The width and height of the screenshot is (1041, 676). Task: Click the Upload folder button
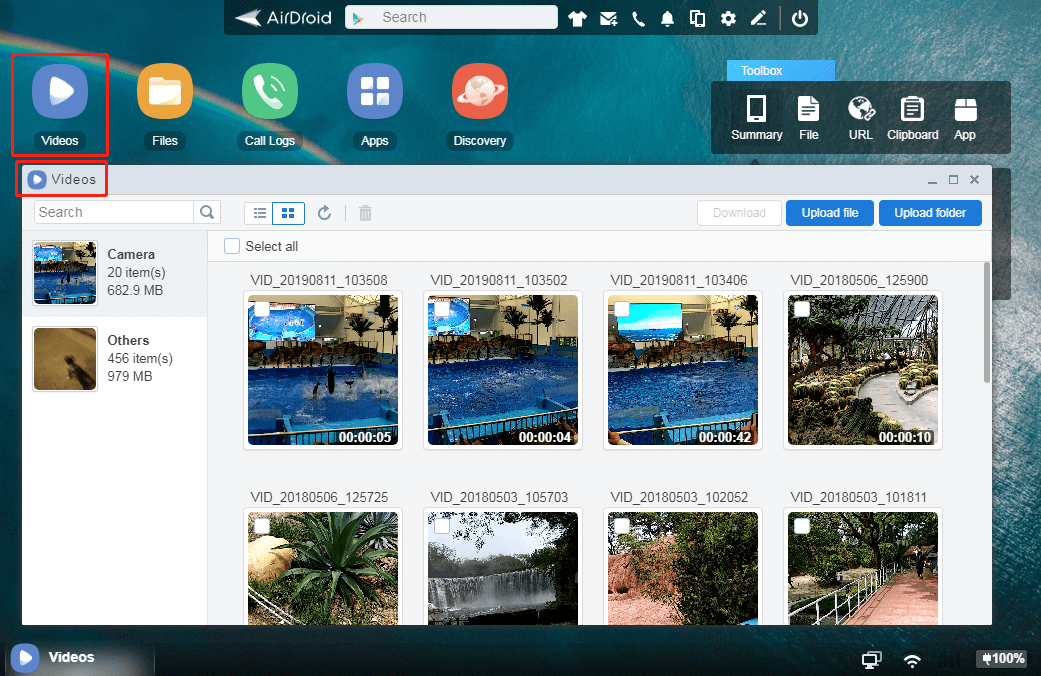[x=930, y=212]
